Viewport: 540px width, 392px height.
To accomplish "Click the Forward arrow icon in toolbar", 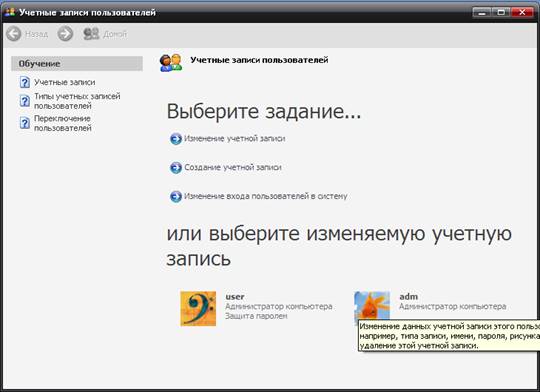I will click(x=65, y=34).
